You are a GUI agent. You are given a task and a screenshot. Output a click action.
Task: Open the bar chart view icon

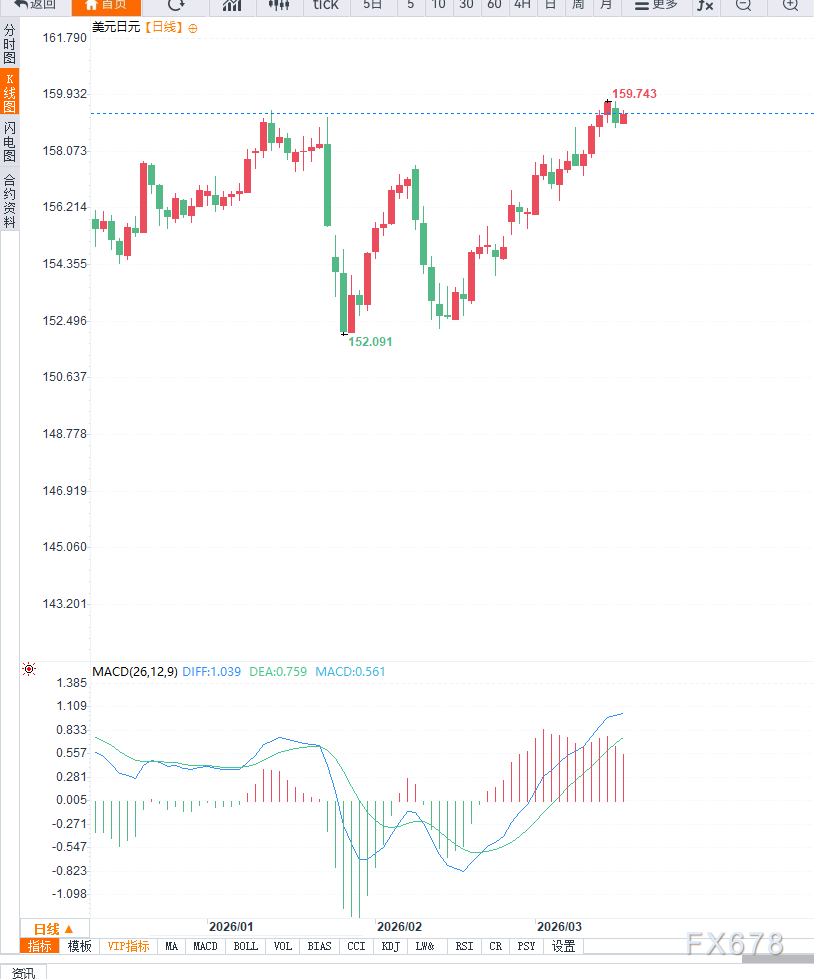[x=232, y=5]
